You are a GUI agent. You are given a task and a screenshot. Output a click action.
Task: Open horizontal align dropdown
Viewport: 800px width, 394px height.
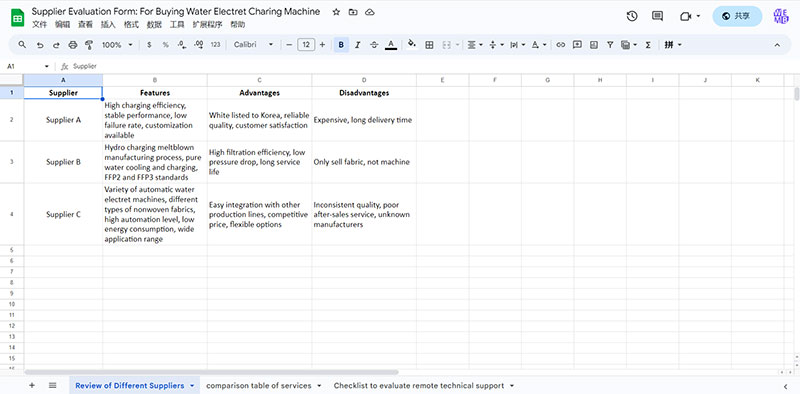tap(474, 45)
